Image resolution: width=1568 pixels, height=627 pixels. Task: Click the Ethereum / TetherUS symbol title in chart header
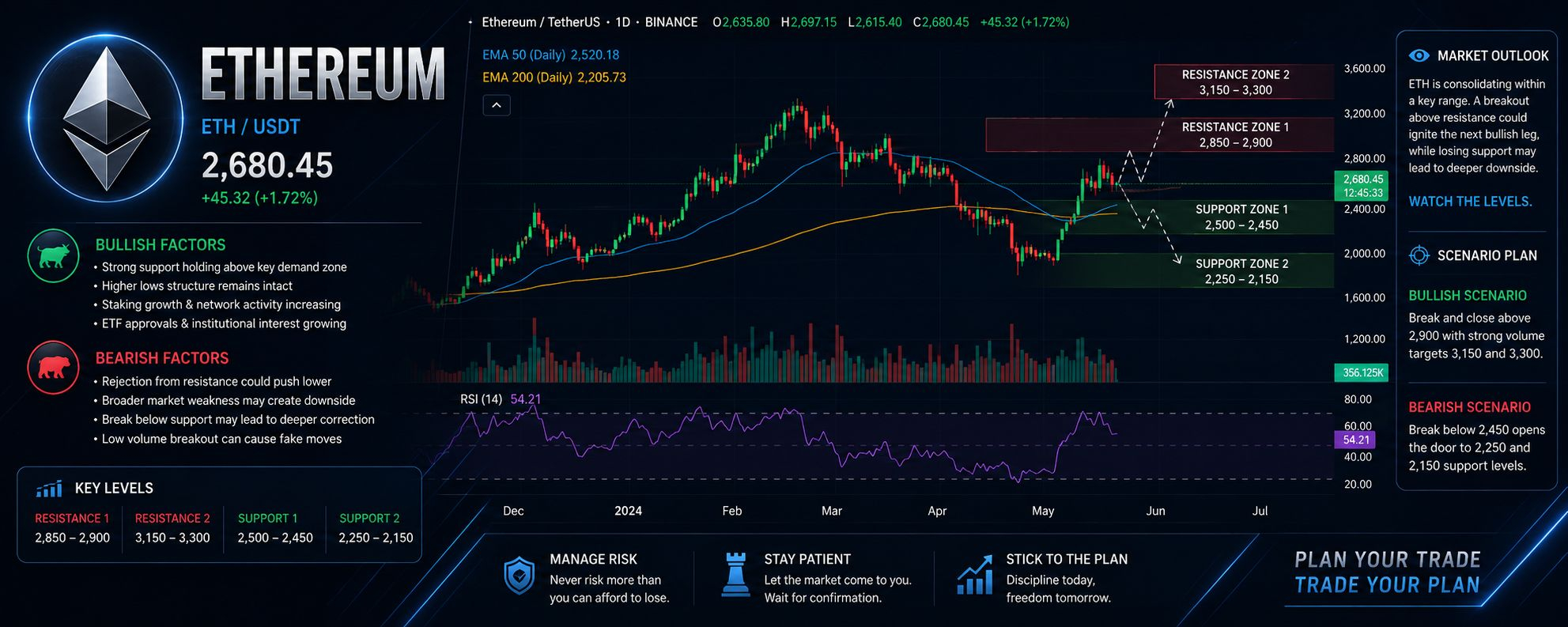pyautogui.click(x=541, y=22)
